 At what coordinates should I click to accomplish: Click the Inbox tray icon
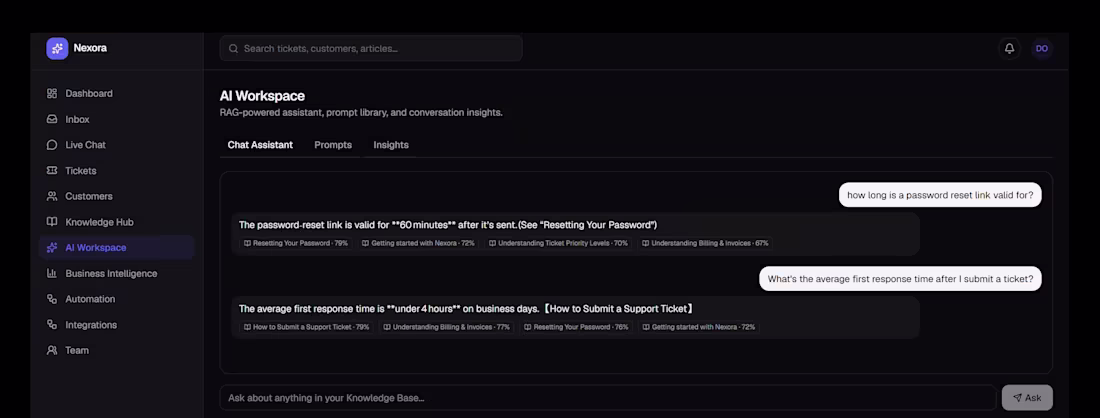click(52, 119)
